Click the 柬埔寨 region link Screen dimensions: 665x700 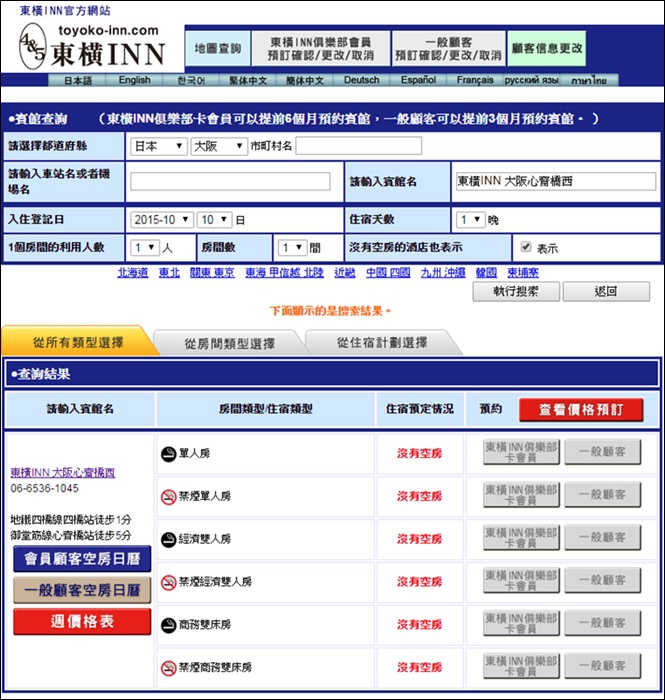(x=523, y=272)
